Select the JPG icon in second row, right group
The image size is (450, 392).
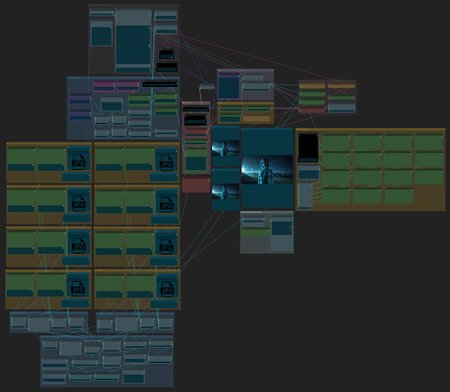167,203
